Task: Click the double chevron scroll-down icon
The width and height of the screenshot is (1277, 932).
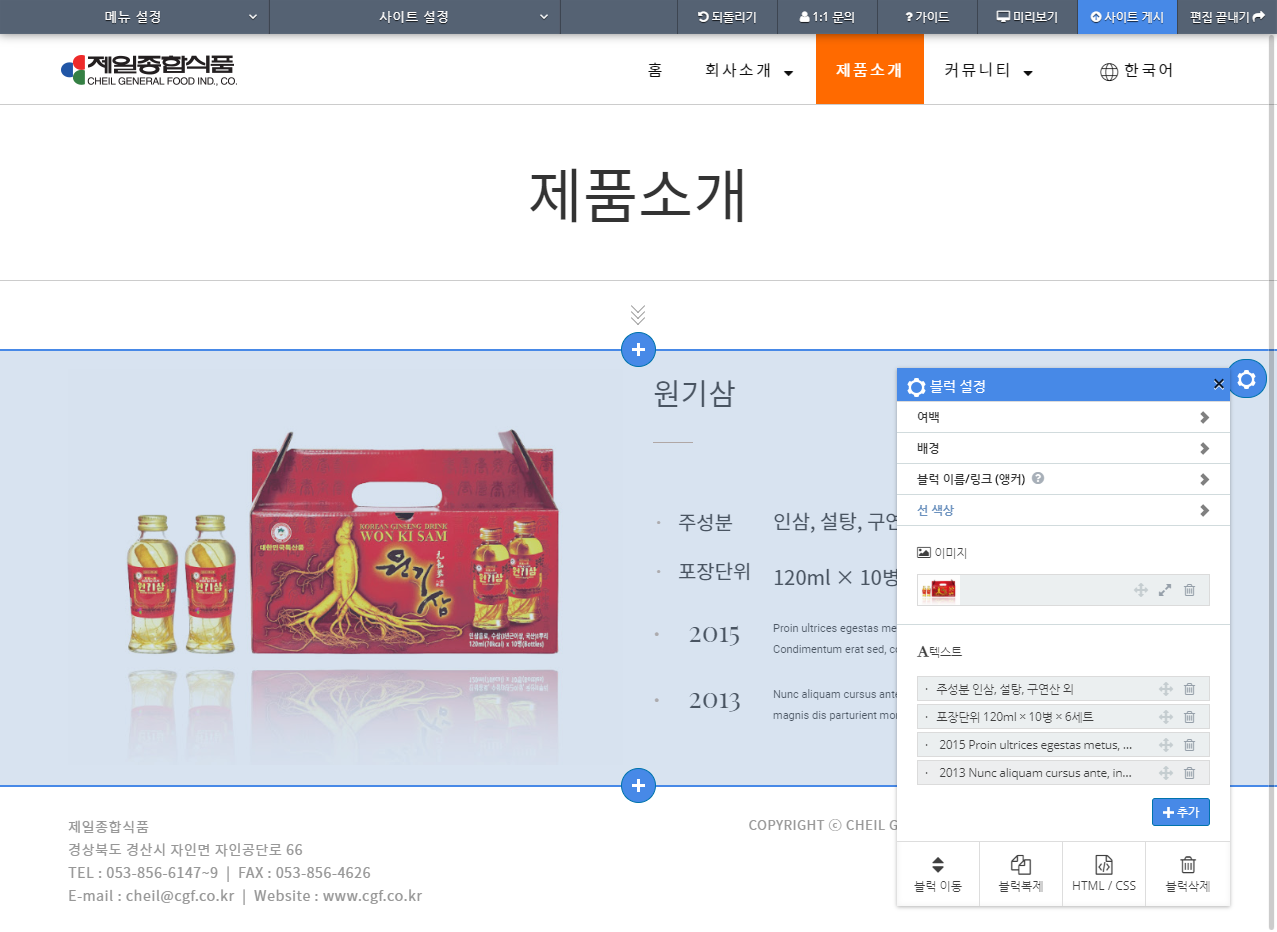Action: click(638, 315)
